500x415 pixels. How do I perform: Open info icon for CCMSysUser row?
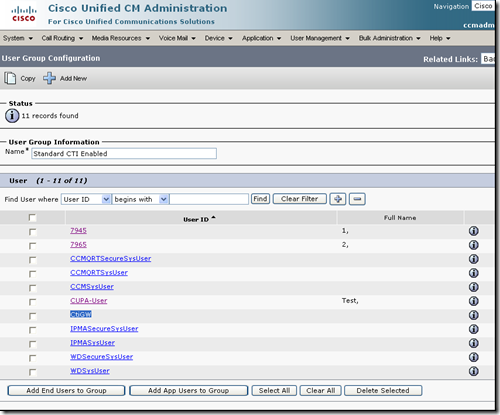(474, 287)
